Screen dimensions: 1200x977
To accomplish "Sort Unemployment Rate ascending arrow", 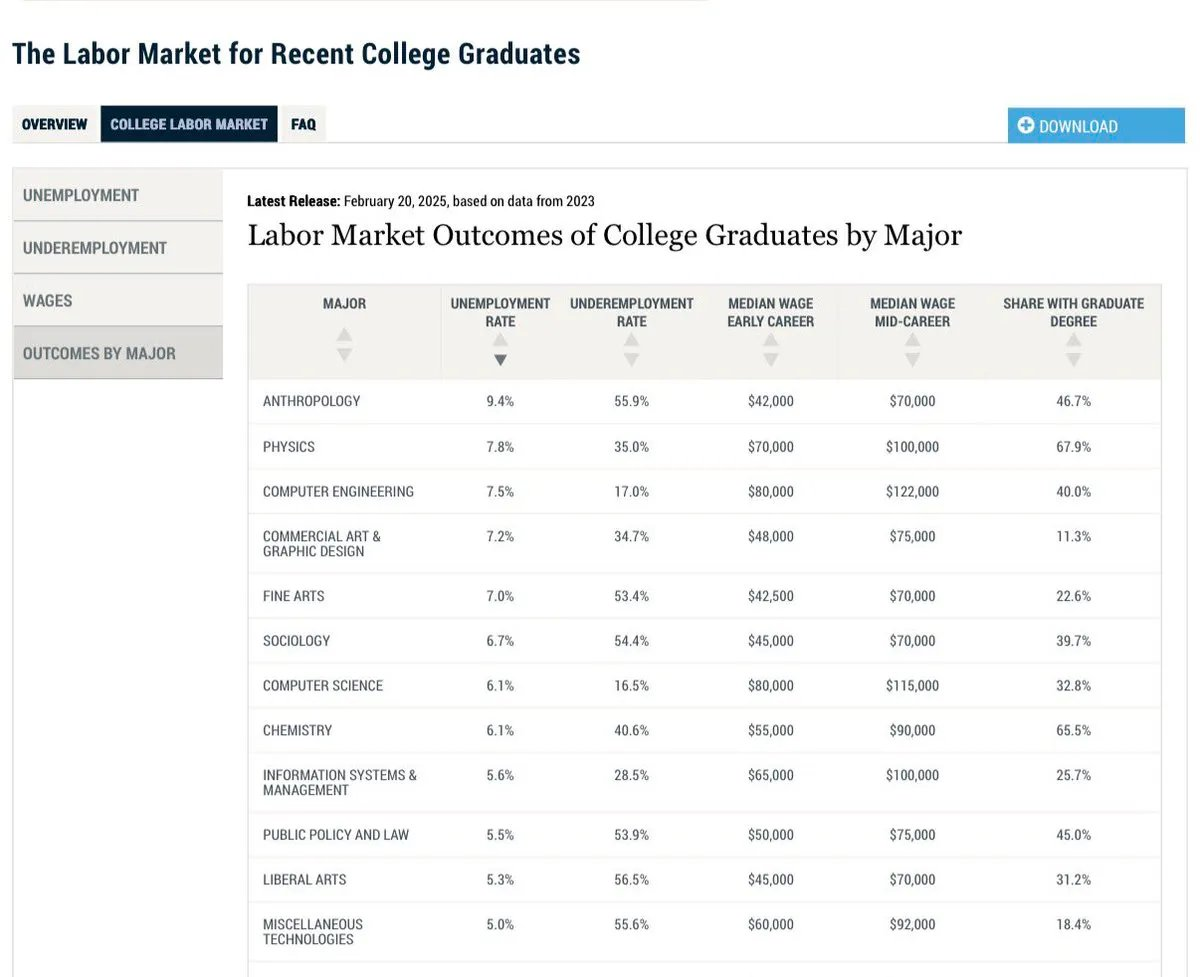I will click(x=500, y=341).
